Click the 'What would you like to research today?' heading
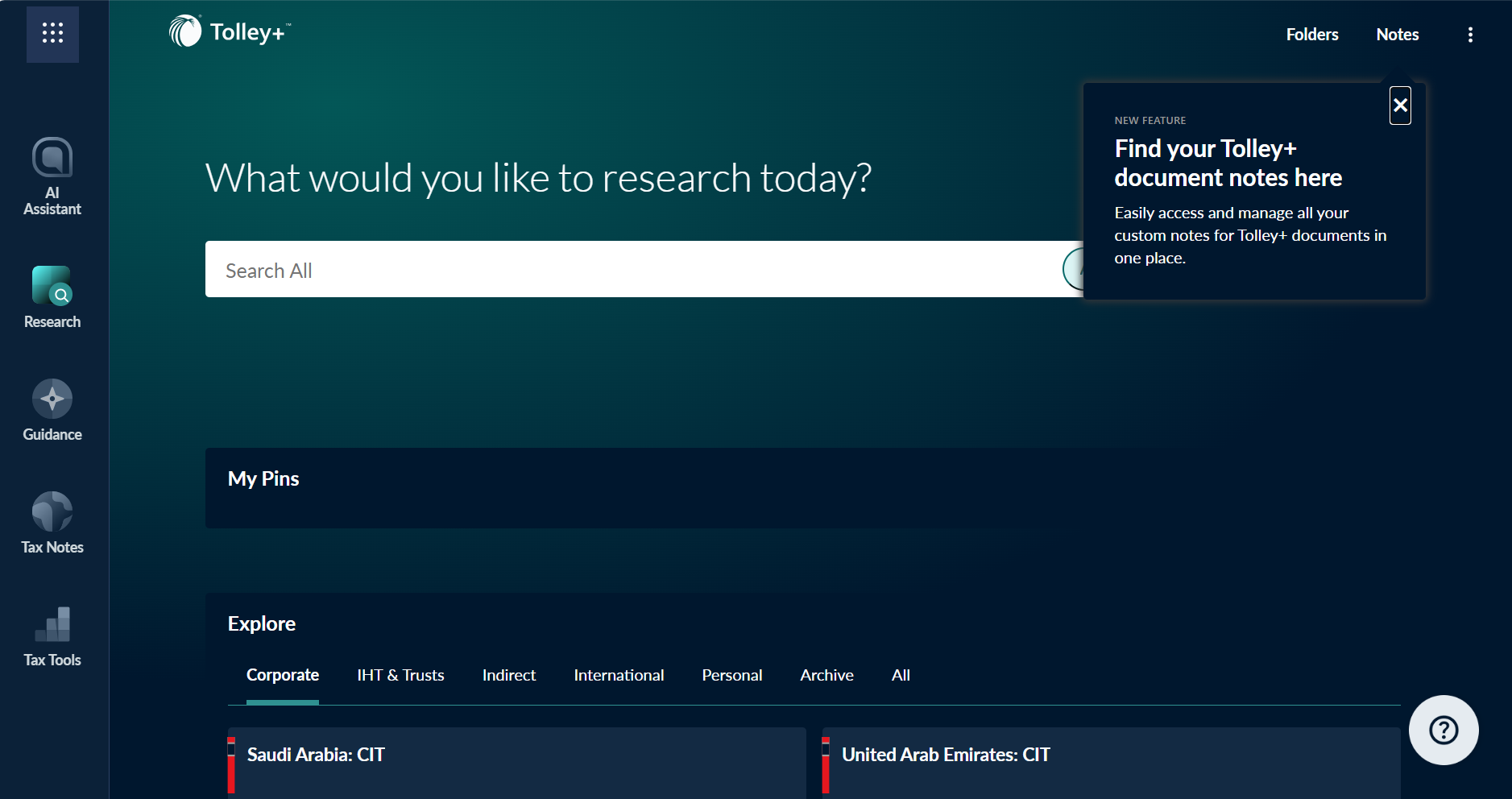The height and width of the screenshot is (799, 1512). coord(538,178)
